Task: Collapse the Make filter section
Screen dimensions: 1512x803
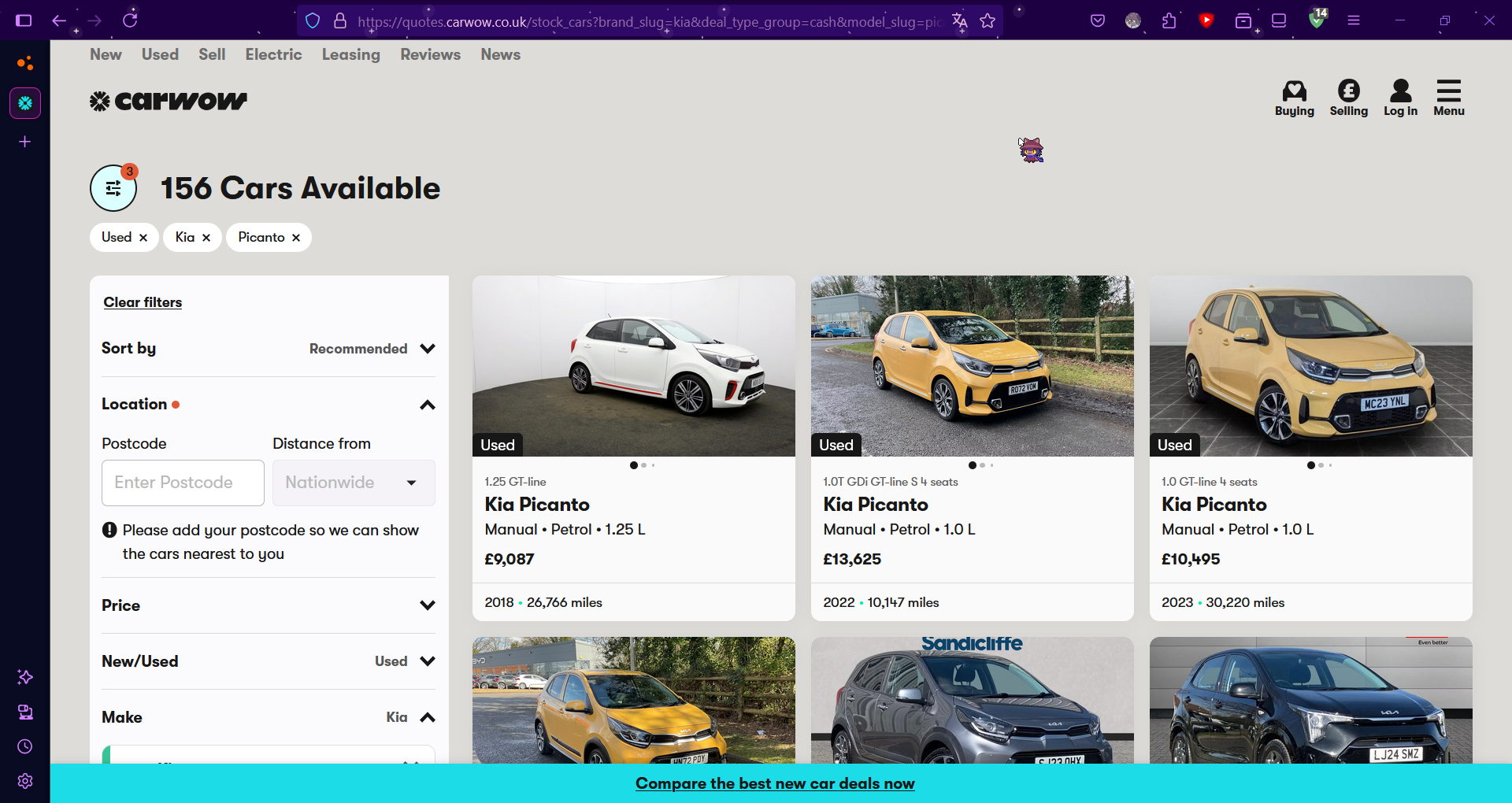Action: coord(269,717)
